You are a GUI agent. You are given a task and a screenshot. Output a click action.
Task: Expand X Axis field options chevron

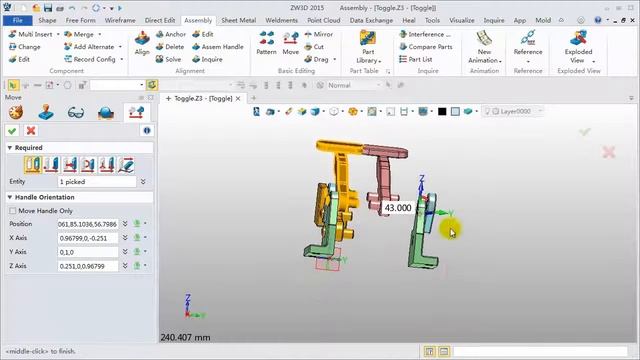pyautogui.click(x=125, y=238)
